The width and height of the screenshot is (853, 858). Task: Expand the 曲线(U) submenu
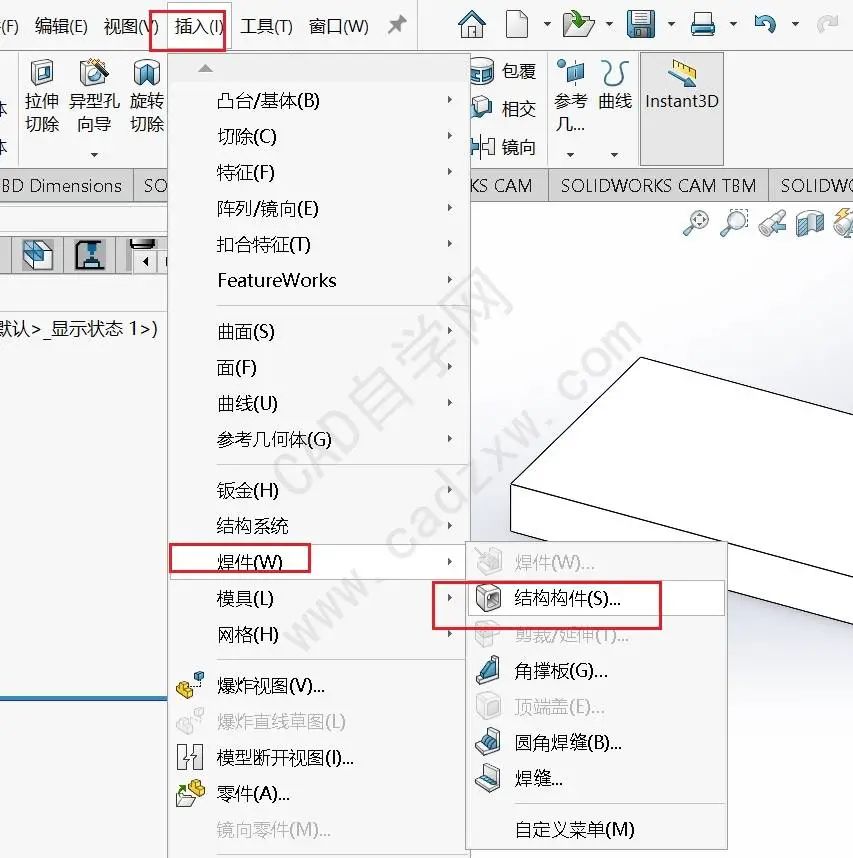320,403
